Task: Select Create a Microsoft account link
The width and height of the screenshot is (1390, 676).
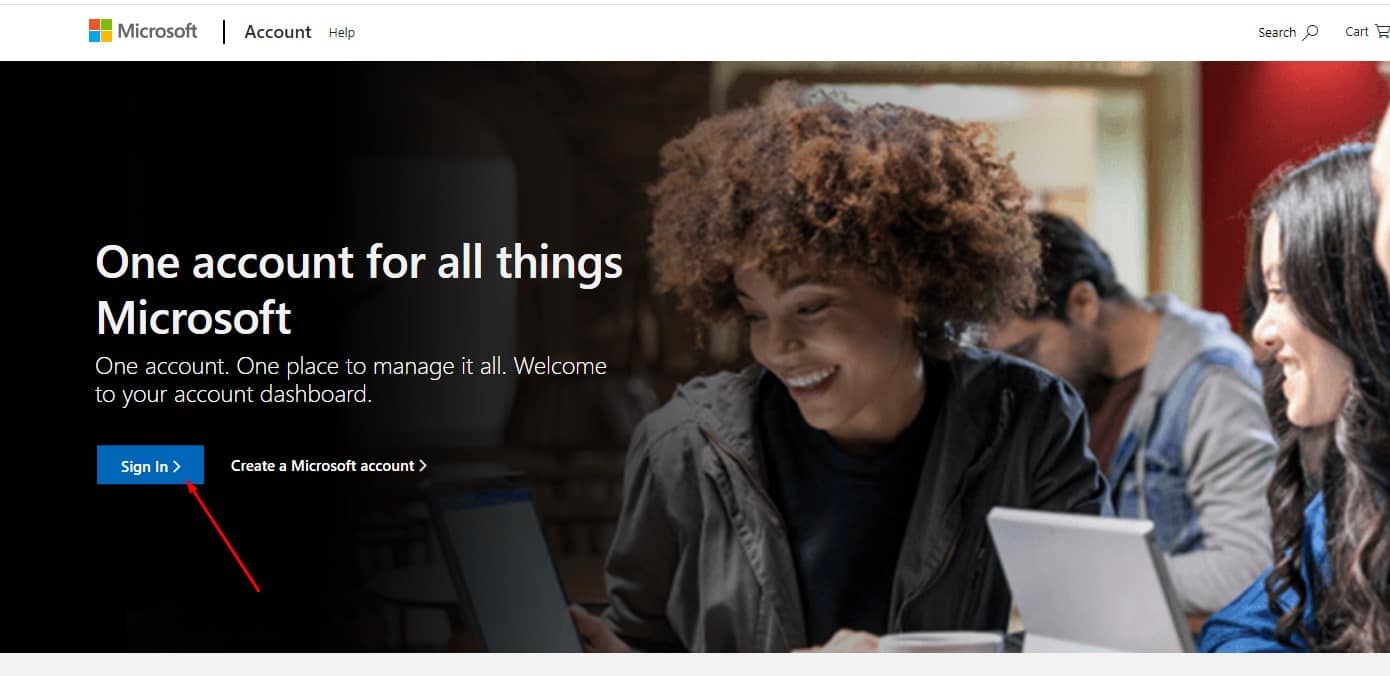Action: (x=329, y=466)
